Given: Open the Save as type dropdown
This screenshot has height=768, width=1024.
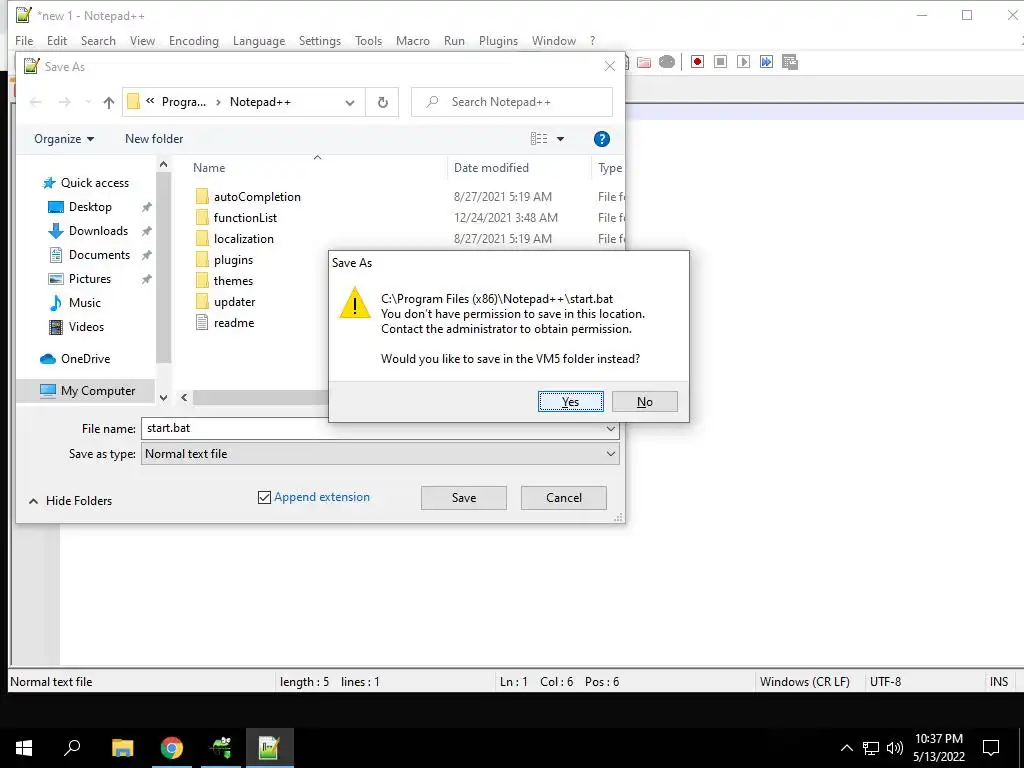Looking at the screenshot, I should tap(379, 454).
